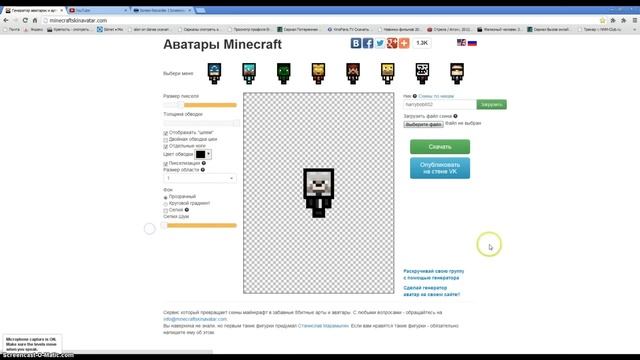640x360 pixels.
Task: Adjust the pixel size orange slider
Action: point(200,105)
